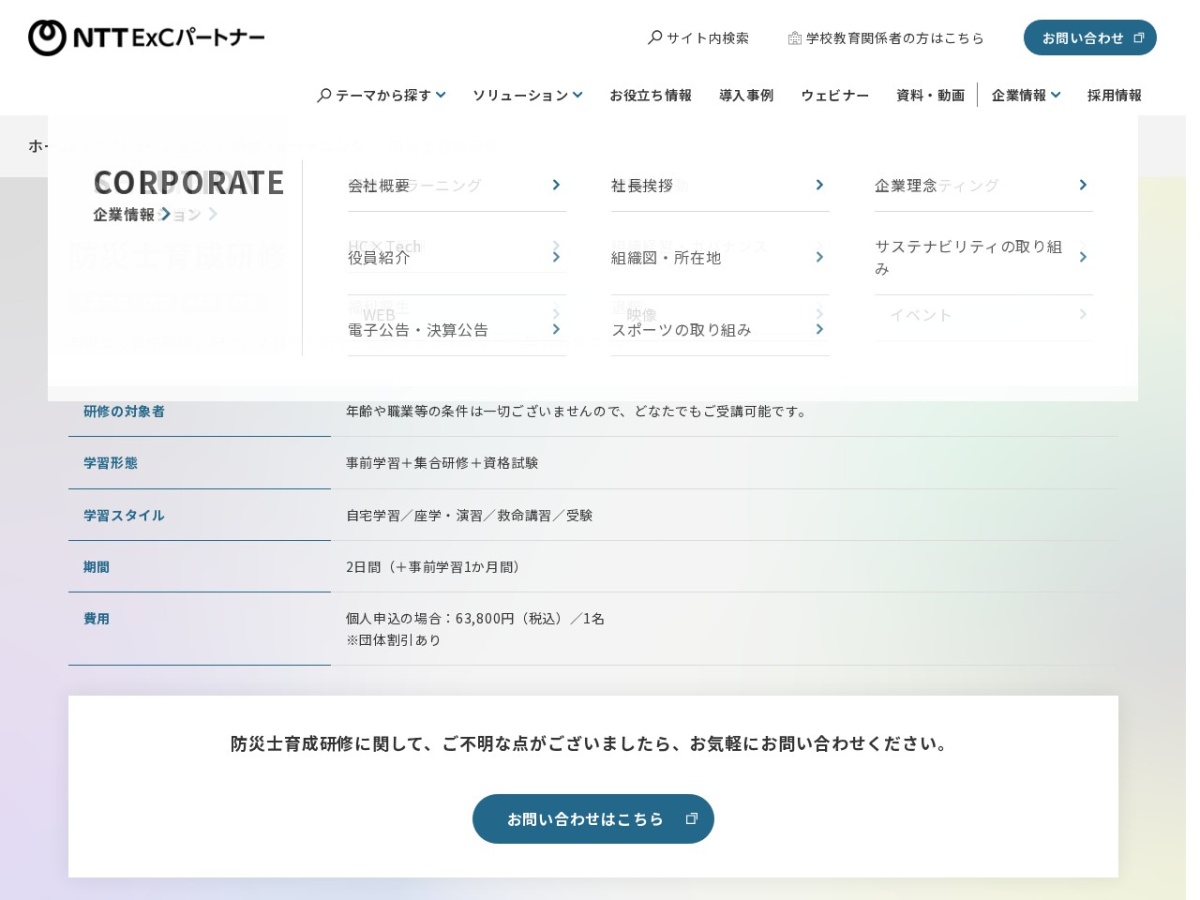
Task: Open 役員紹介 link
Action: point(457,257)
